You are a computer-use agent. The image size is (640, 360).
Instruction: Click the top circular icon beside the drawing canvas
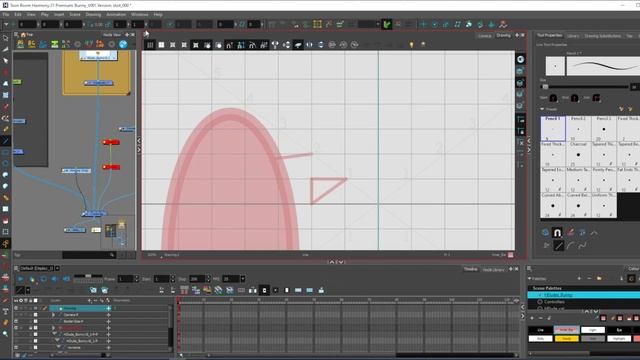point(520,60)
